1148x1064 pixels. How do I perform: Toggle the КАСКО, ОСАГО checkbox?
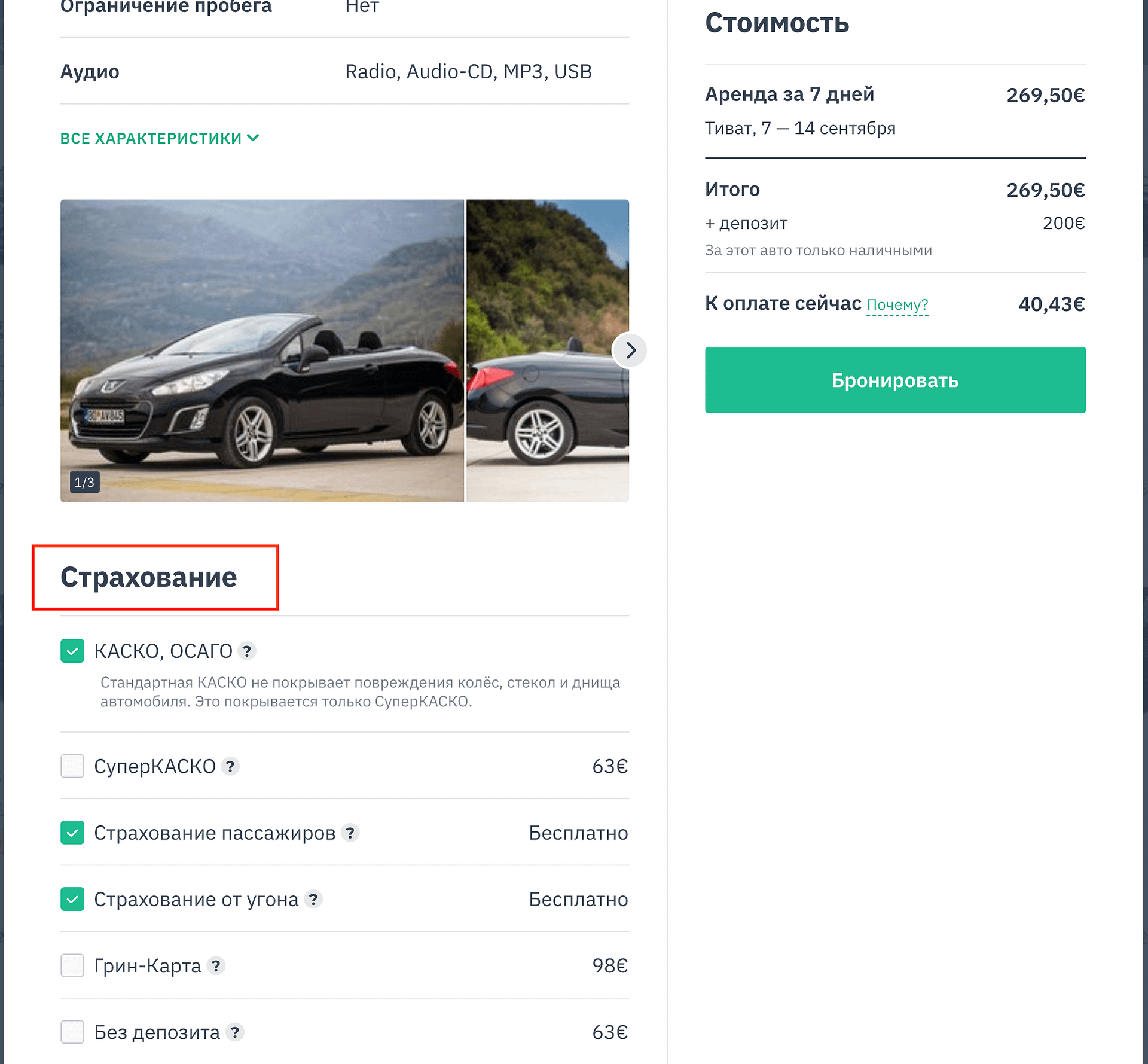pyautogui.click(x=72, y=651)
